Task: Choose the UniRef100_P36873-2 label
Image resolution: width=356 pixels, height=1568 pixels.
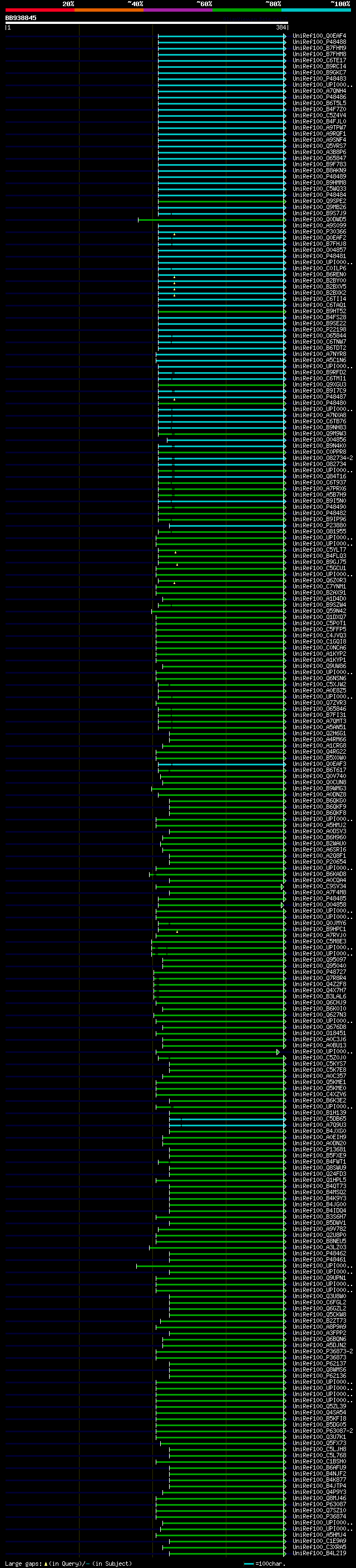Action: coord(323,1351)
